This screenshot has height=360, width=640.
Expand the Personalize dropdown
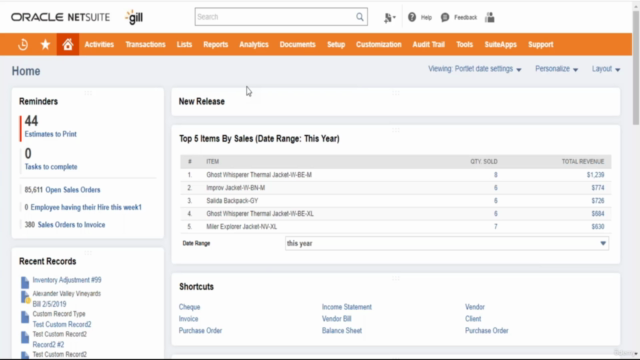557,69
